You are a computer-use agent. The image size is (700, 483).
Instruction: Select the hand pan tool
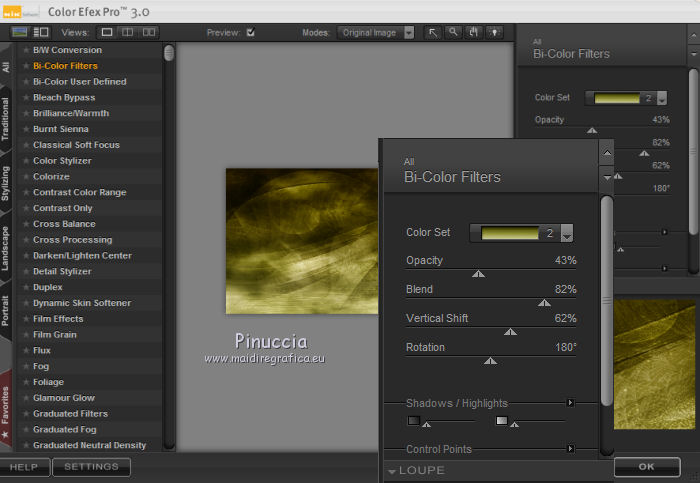[x=474, y=32]
